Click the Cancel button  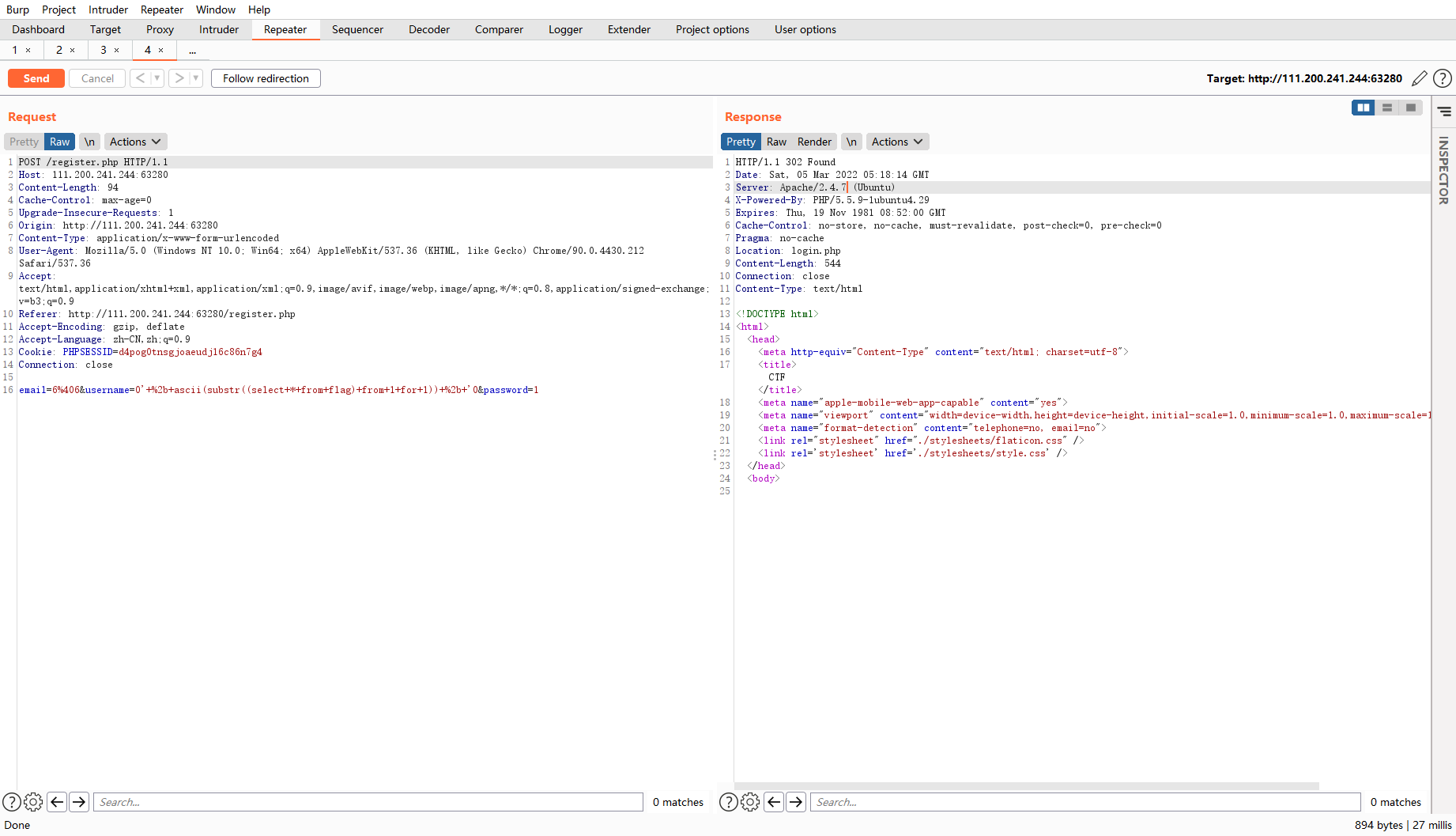click(97, 78)
